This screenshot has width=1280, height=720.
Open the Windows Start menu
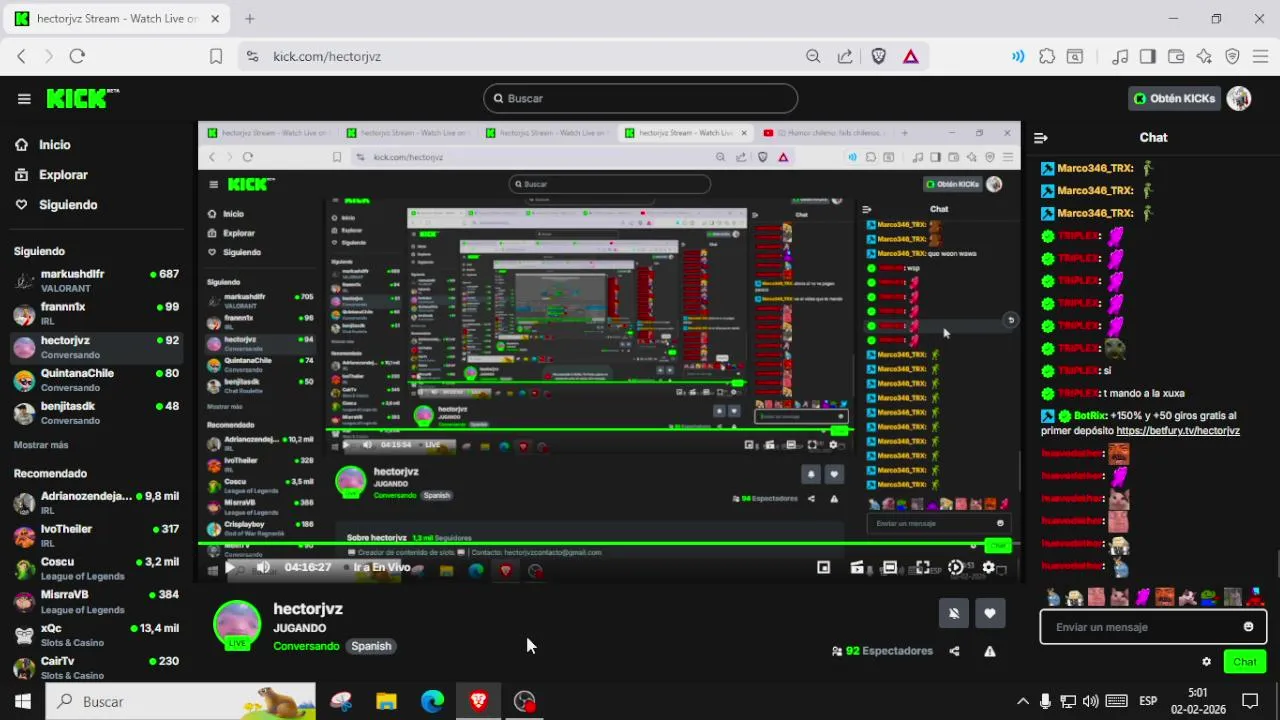[x=22, y=701]
